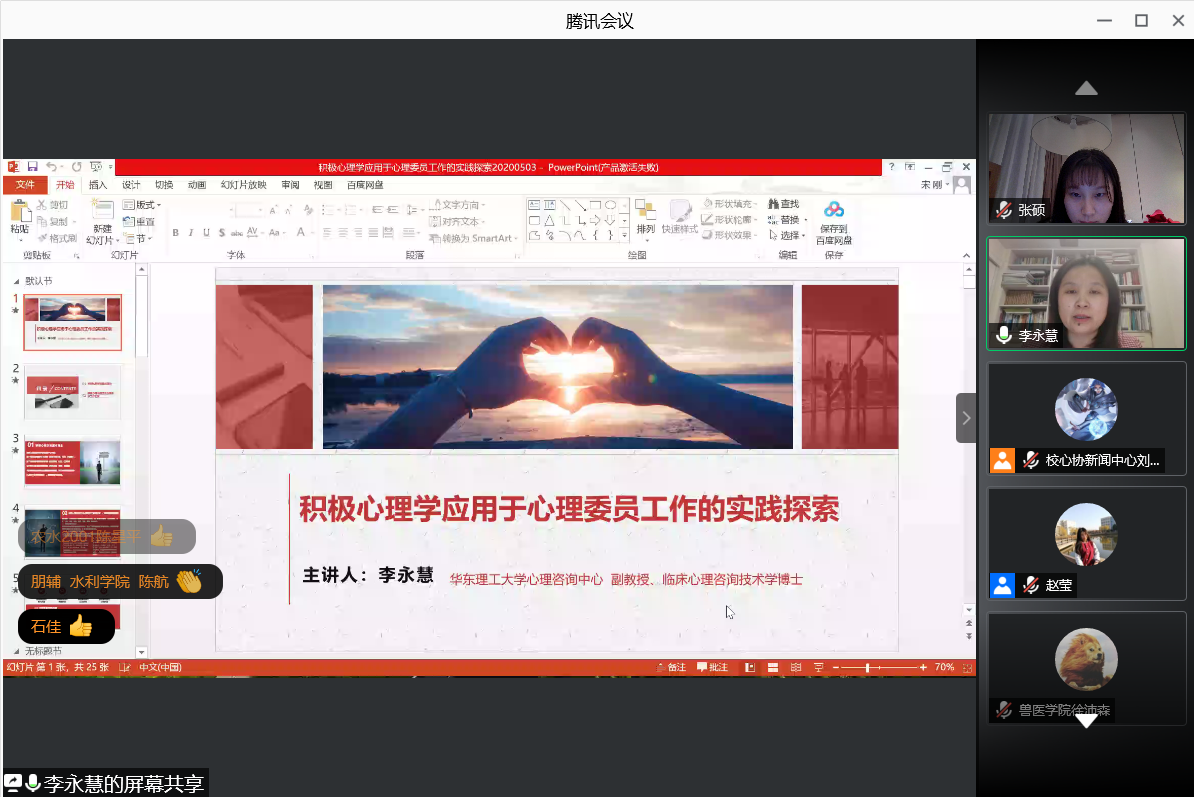Click the Find (查找) binoculars icon
Image resolution: width=1194 pixels, height=797 pixels.
(774, 205)
